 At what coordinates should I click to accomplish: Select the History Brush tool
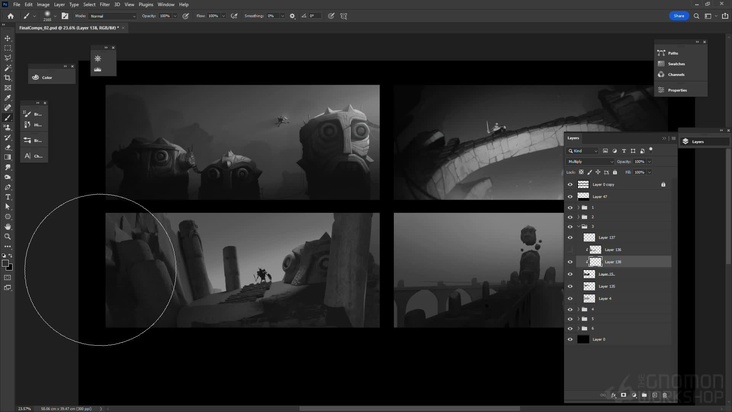(7, 138)
